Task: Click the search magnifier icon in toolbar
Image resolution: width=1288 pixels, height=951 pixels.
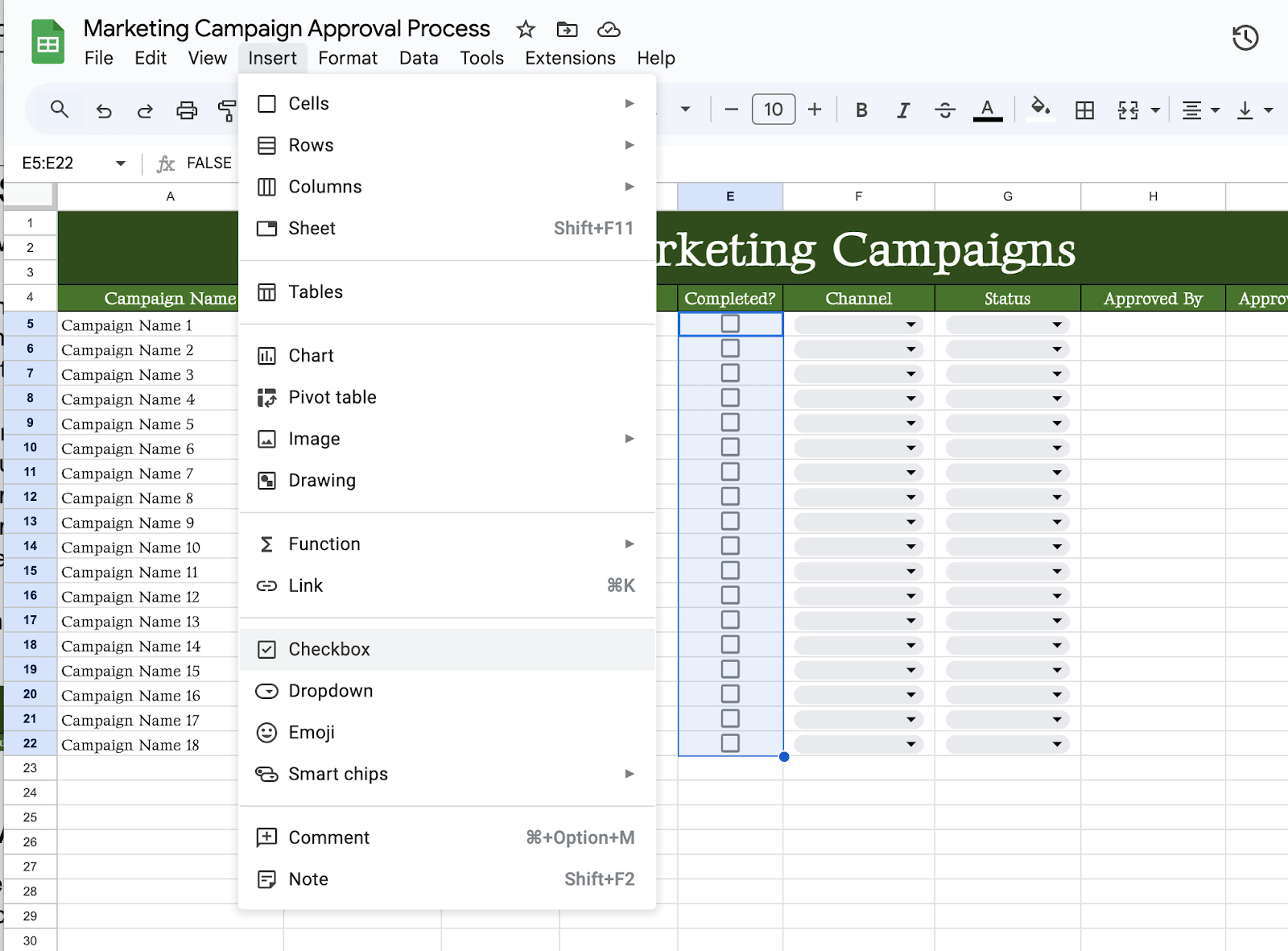Action: click(x=59, y=110)
